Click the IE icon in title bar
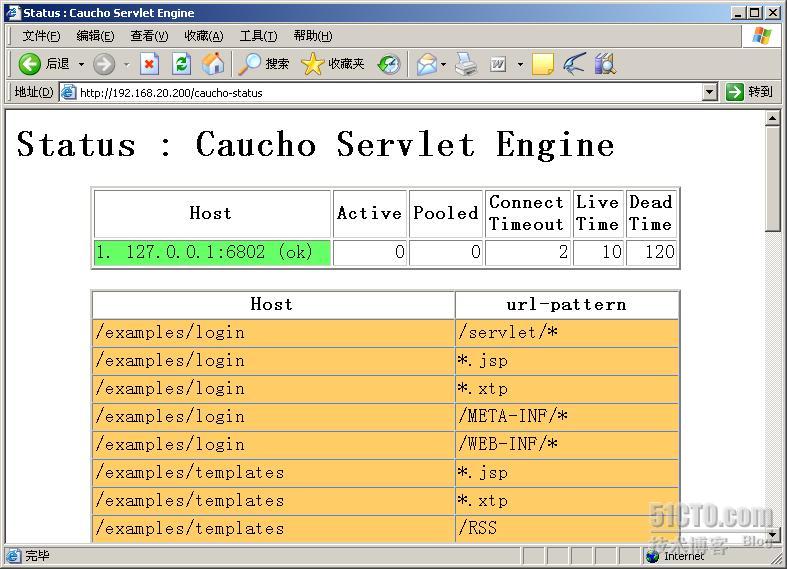 (13, 13)
